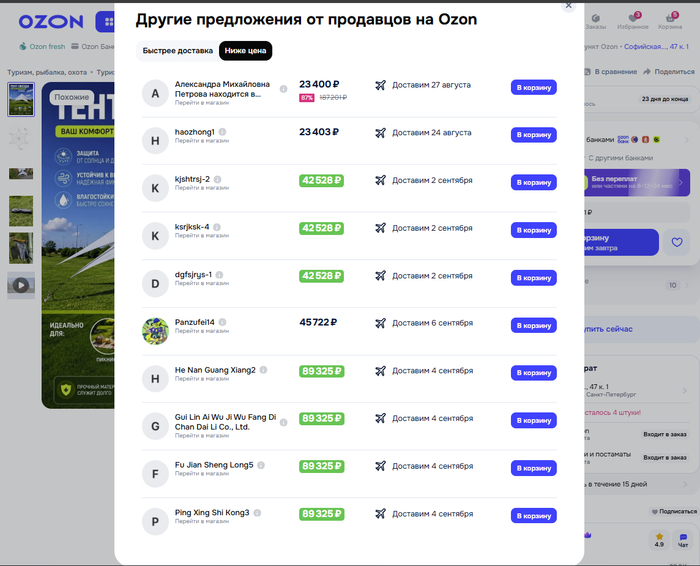This screenshot has width=700, height=566.
Task: Add kjshtrsj-2 offer to cart
Action: [x=533, y=182]
